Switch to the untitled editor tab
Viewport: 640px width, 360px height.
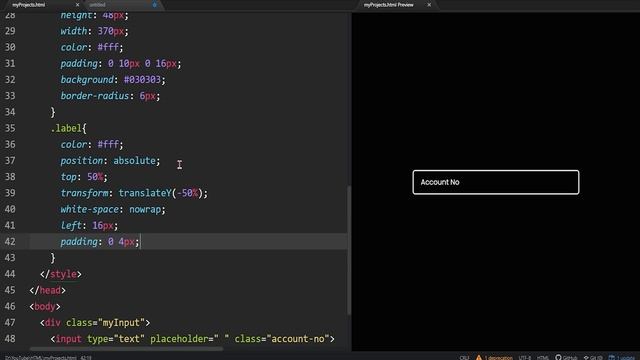(x=122, y=5)
